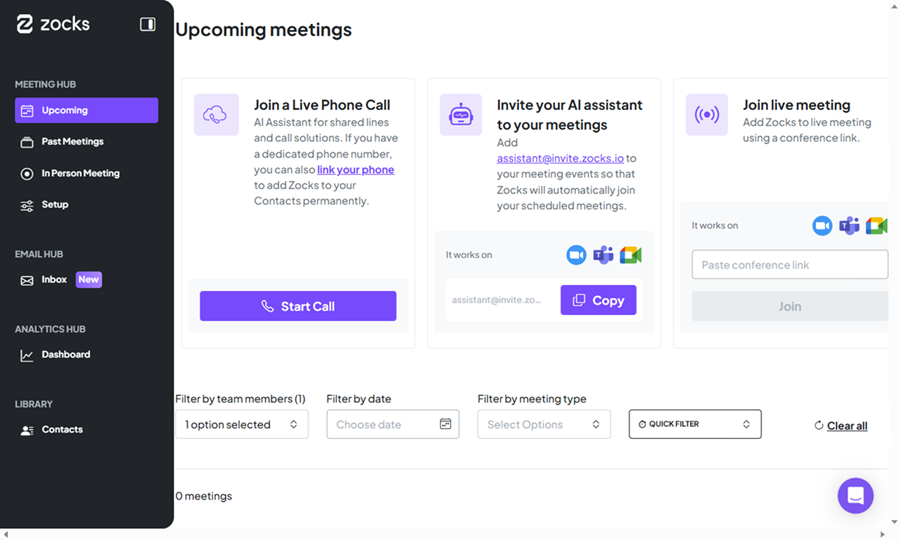Click the Paste conference link field
Screen dimensions: 900x540
789,265
